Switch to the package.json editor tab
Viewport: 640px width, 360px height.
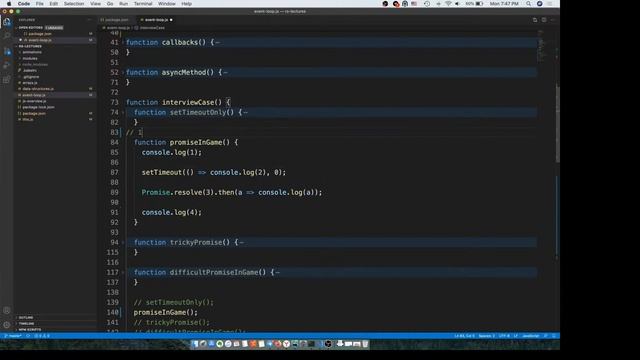pos(116,20)
